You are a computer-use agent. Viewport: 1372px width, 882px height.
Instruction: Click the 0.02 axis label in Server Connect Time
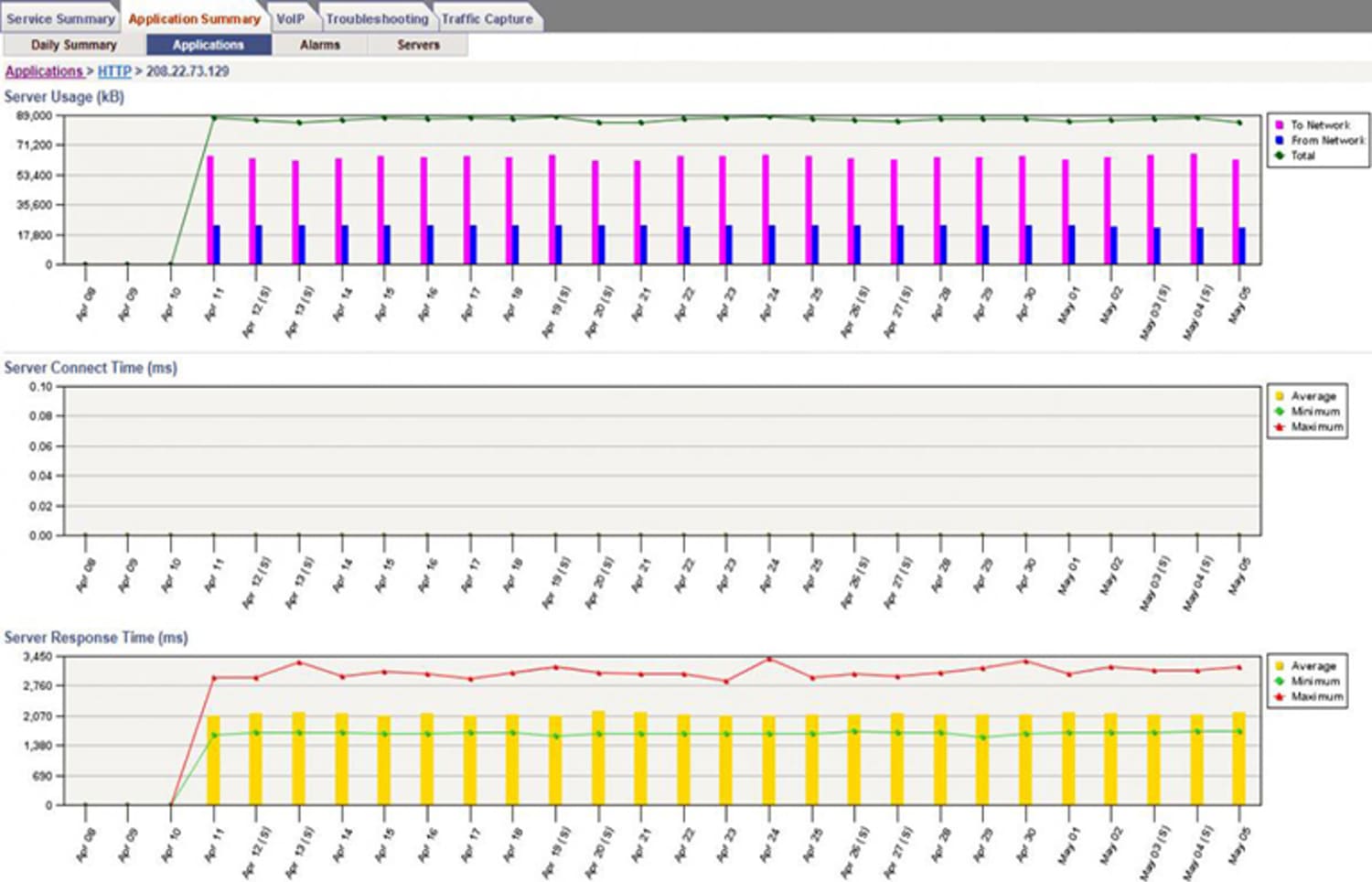click(40, 506)
